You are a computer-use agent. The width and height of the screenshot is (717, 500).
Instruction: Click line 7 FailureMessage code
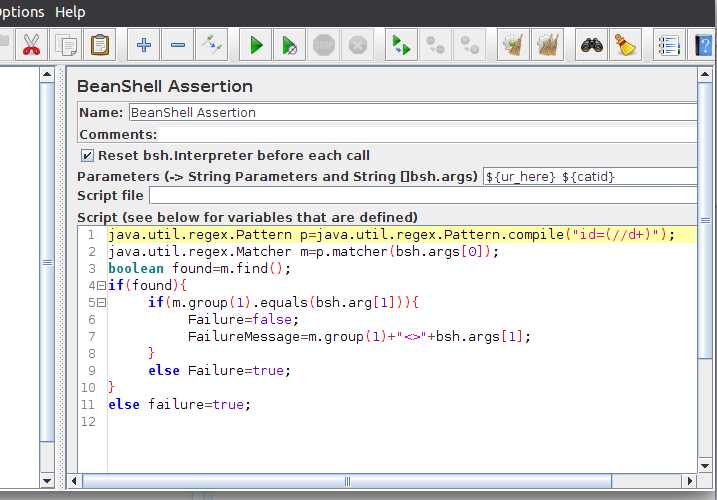point(359,337)
